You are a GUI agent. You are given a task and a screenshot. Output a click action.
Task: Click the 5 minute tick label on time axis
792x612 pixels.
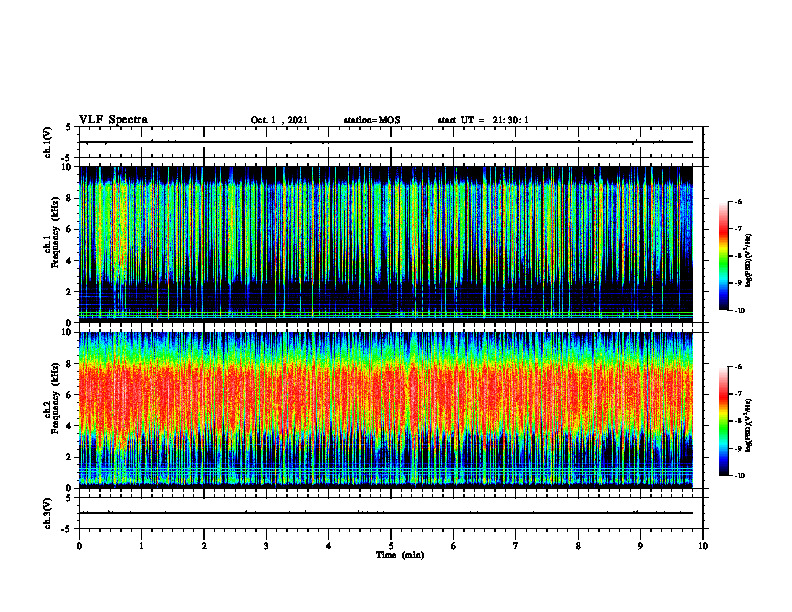(x=391, y=546)
